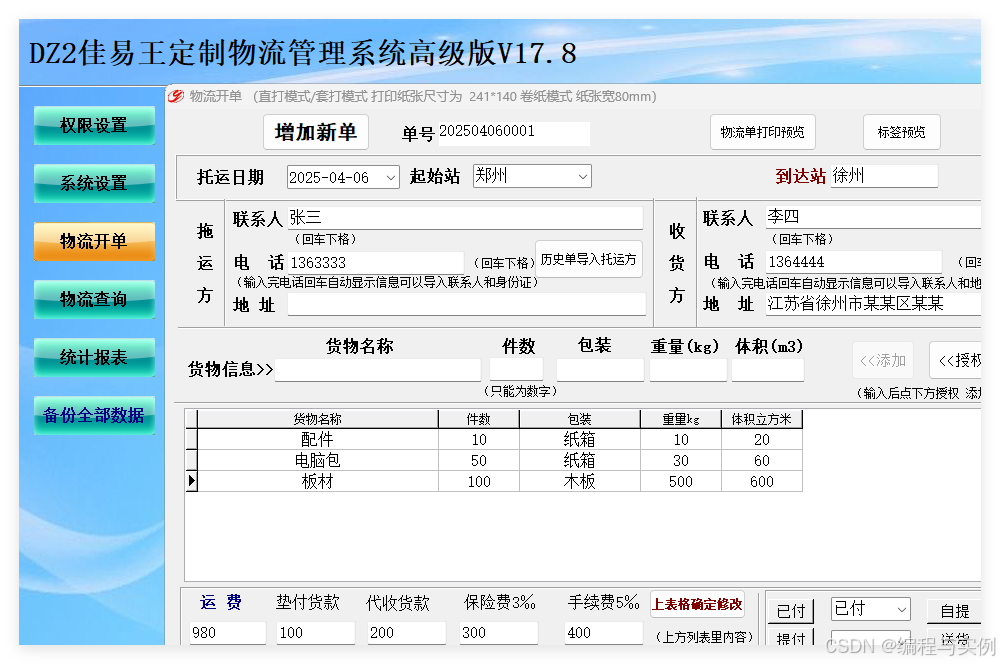Select the 电脑包 table cell
Viewport: 1000px width, 664px height.
[x=318, y=461]
